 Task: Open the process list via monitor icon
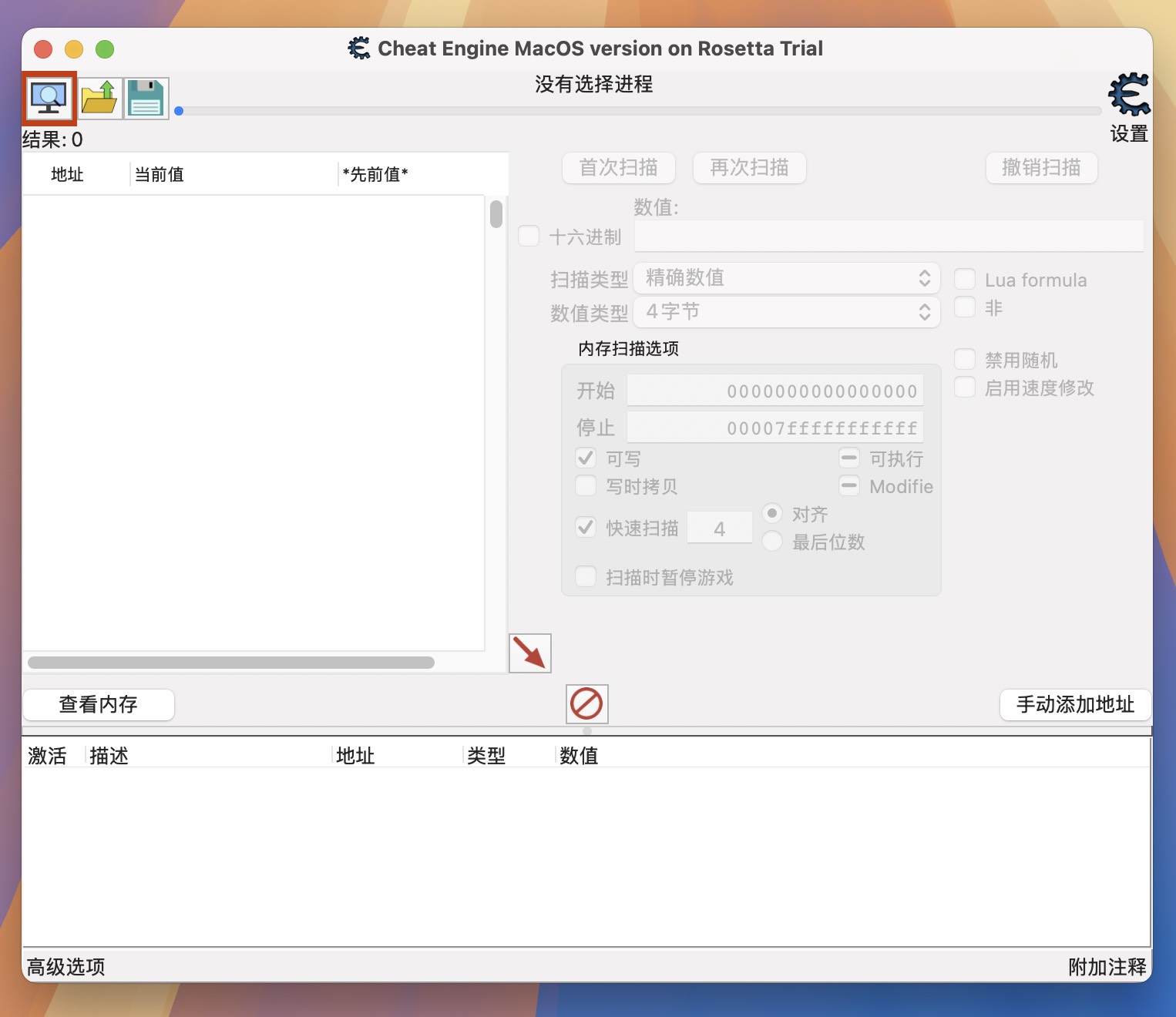[49, 98]
